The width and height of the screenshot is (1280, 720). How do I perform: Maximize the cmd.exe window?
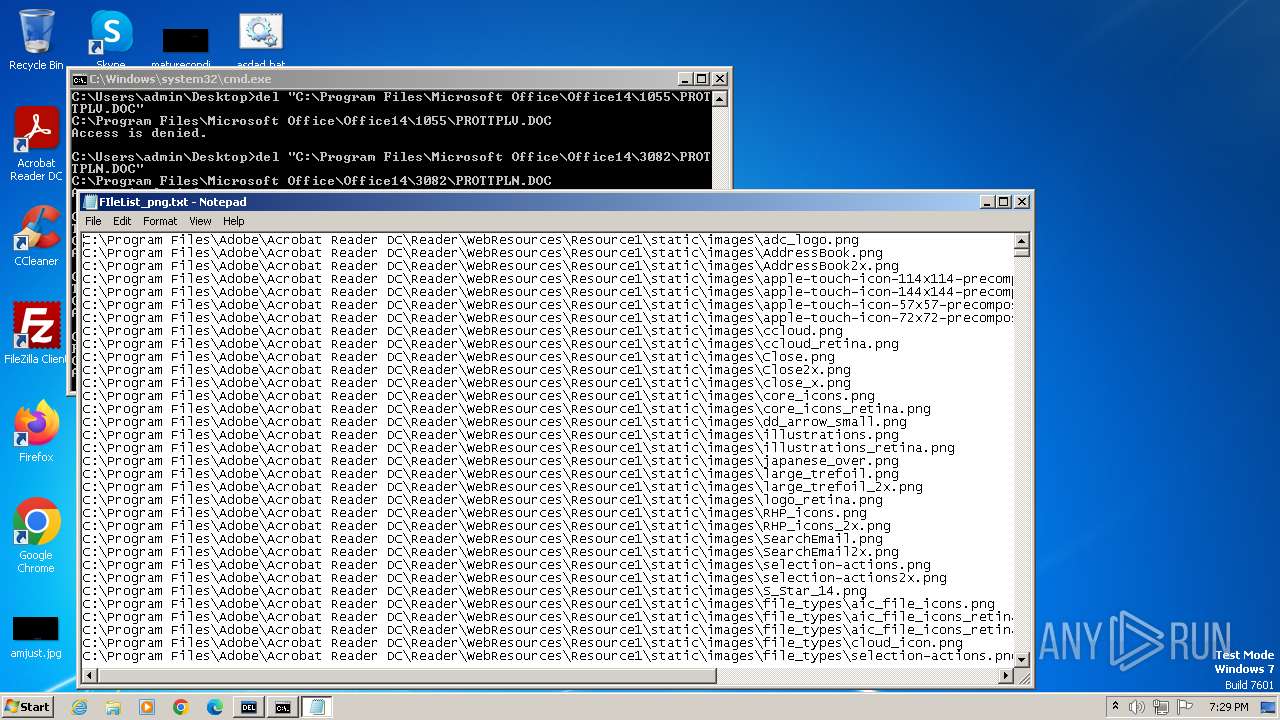pos(701,79)
